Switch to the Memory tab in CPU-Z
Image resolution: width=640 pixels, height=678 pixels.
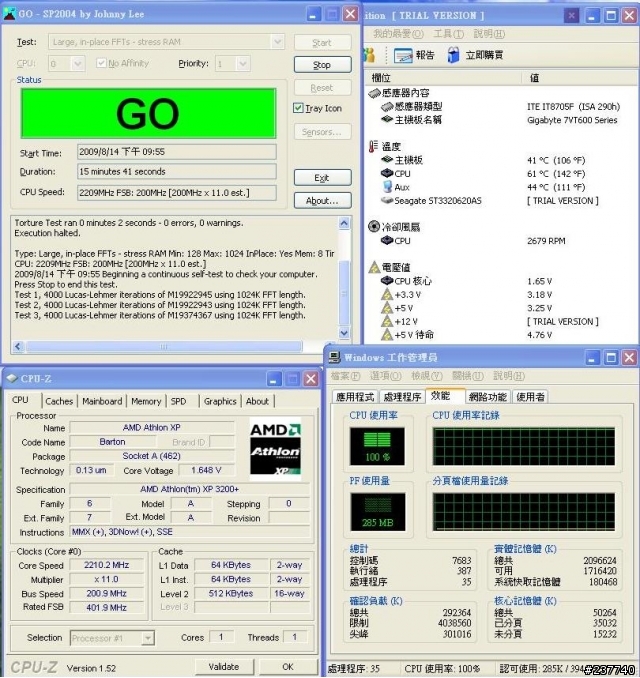point(146,401)
